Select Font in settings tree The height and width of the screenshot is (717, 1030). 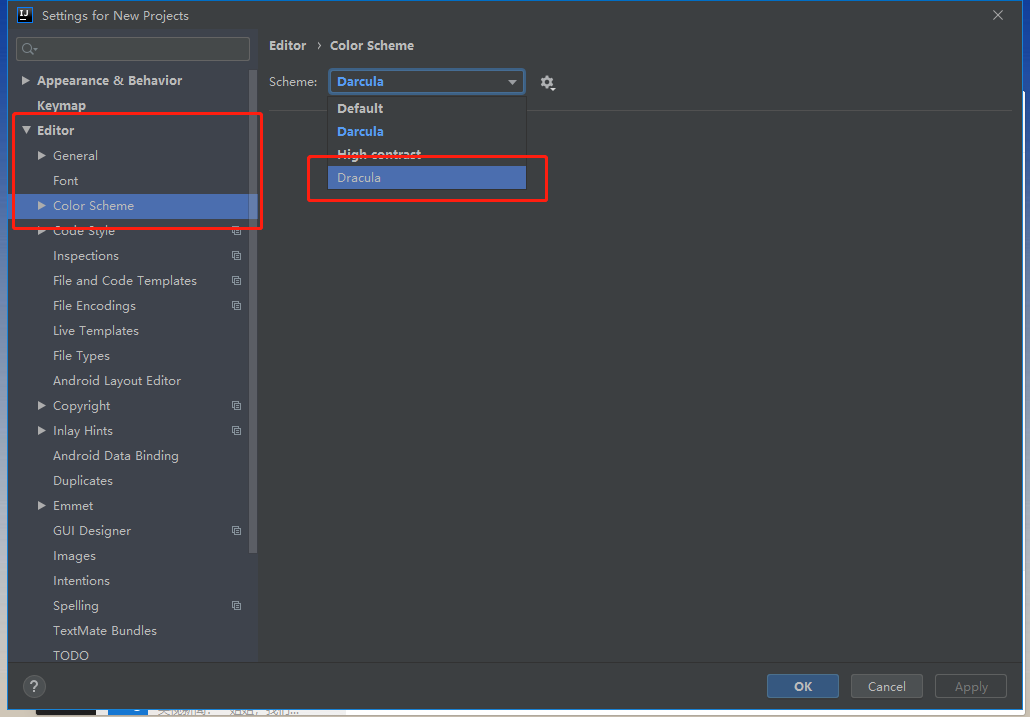(66, 181)
